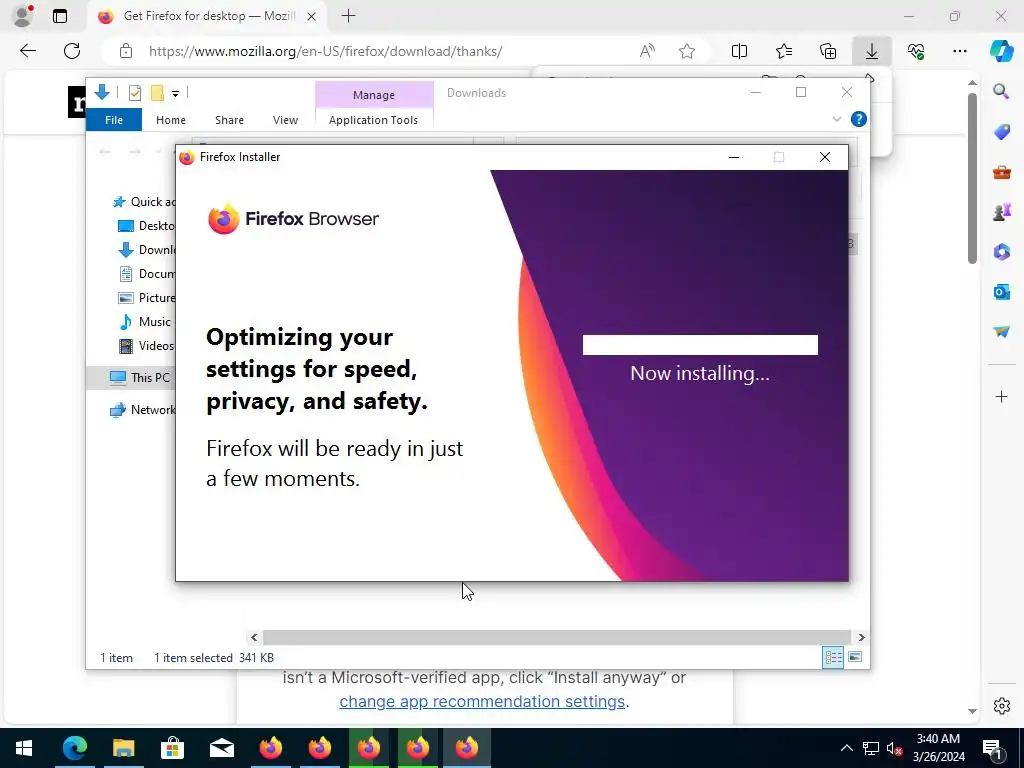Click Explorer properties quick access icon
Viewport: 1024px width, 768px height.
tap(135, 93)
